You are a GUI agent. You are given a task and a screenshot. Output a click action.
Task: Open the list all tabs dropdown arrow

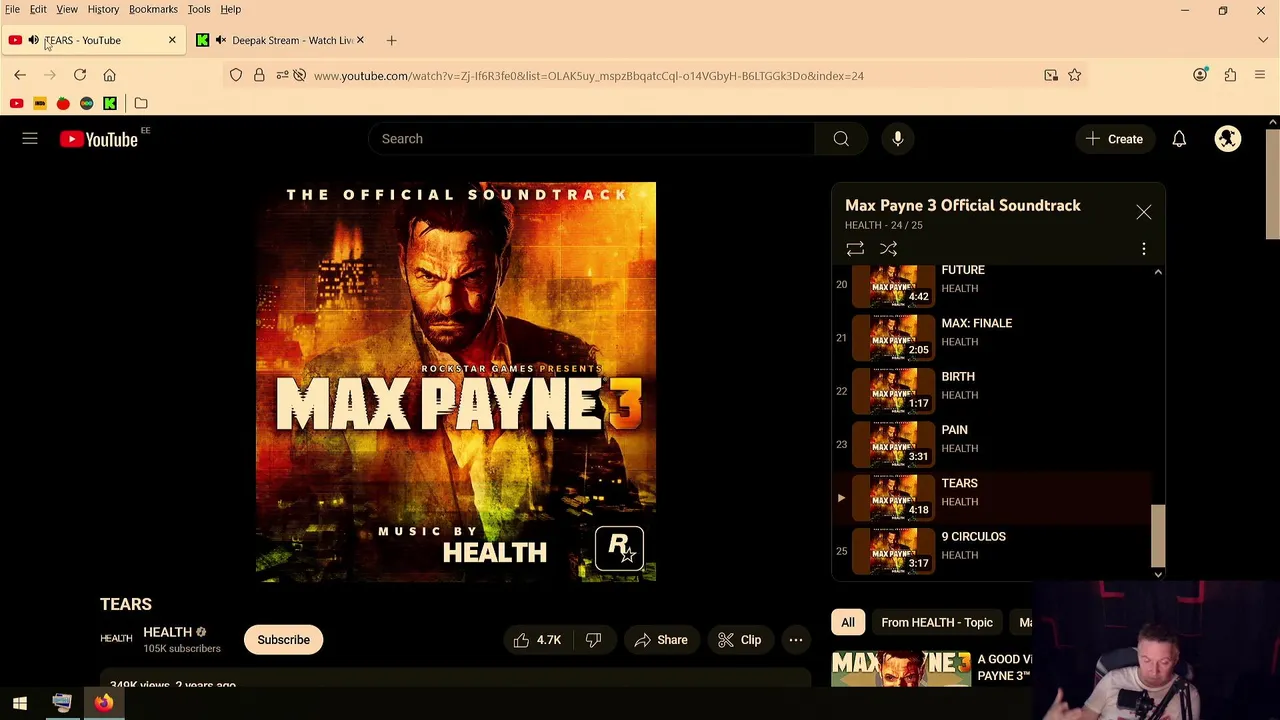[x=1263, y=40]
